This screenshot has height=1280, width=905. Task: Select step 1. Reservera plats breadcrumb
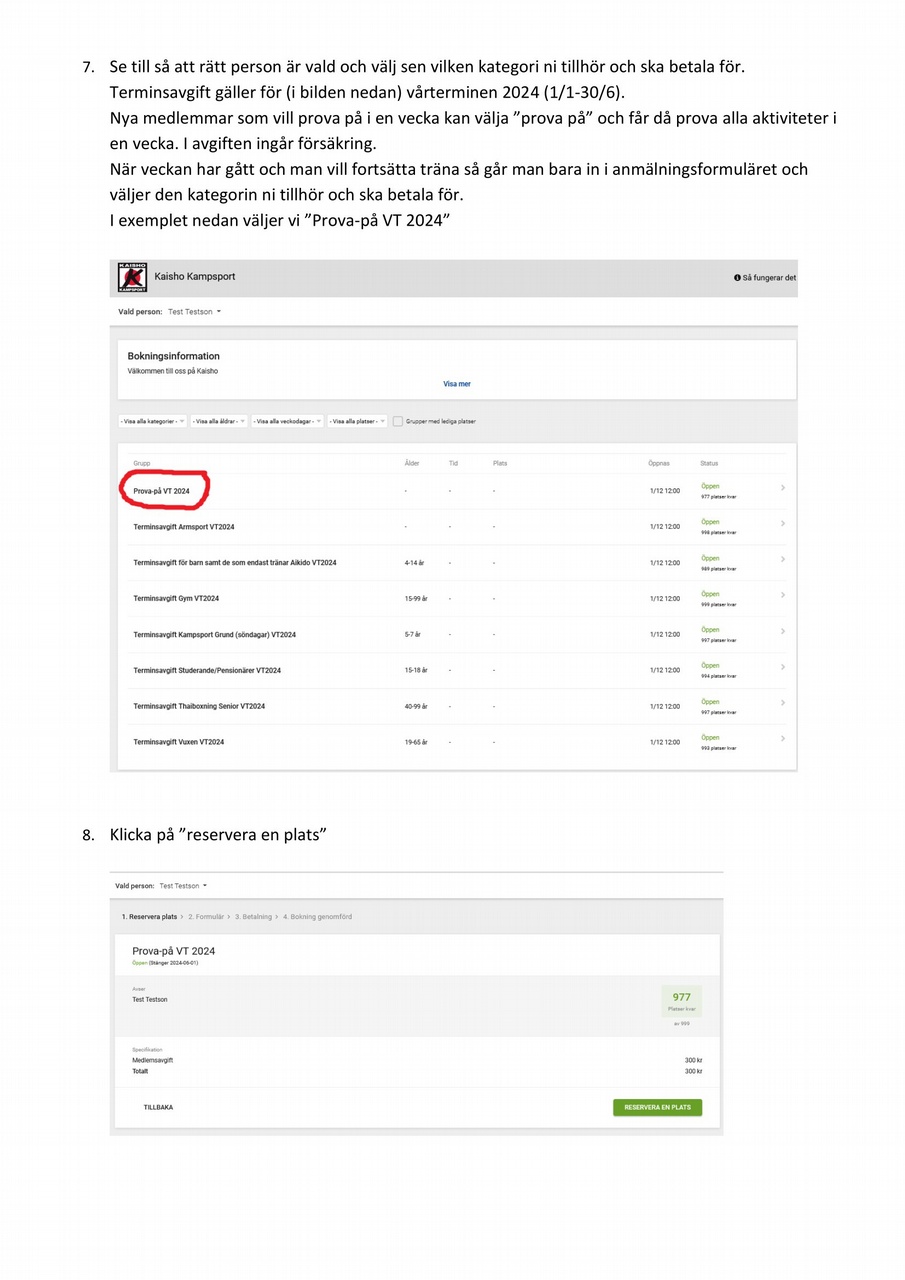point(149,916)
